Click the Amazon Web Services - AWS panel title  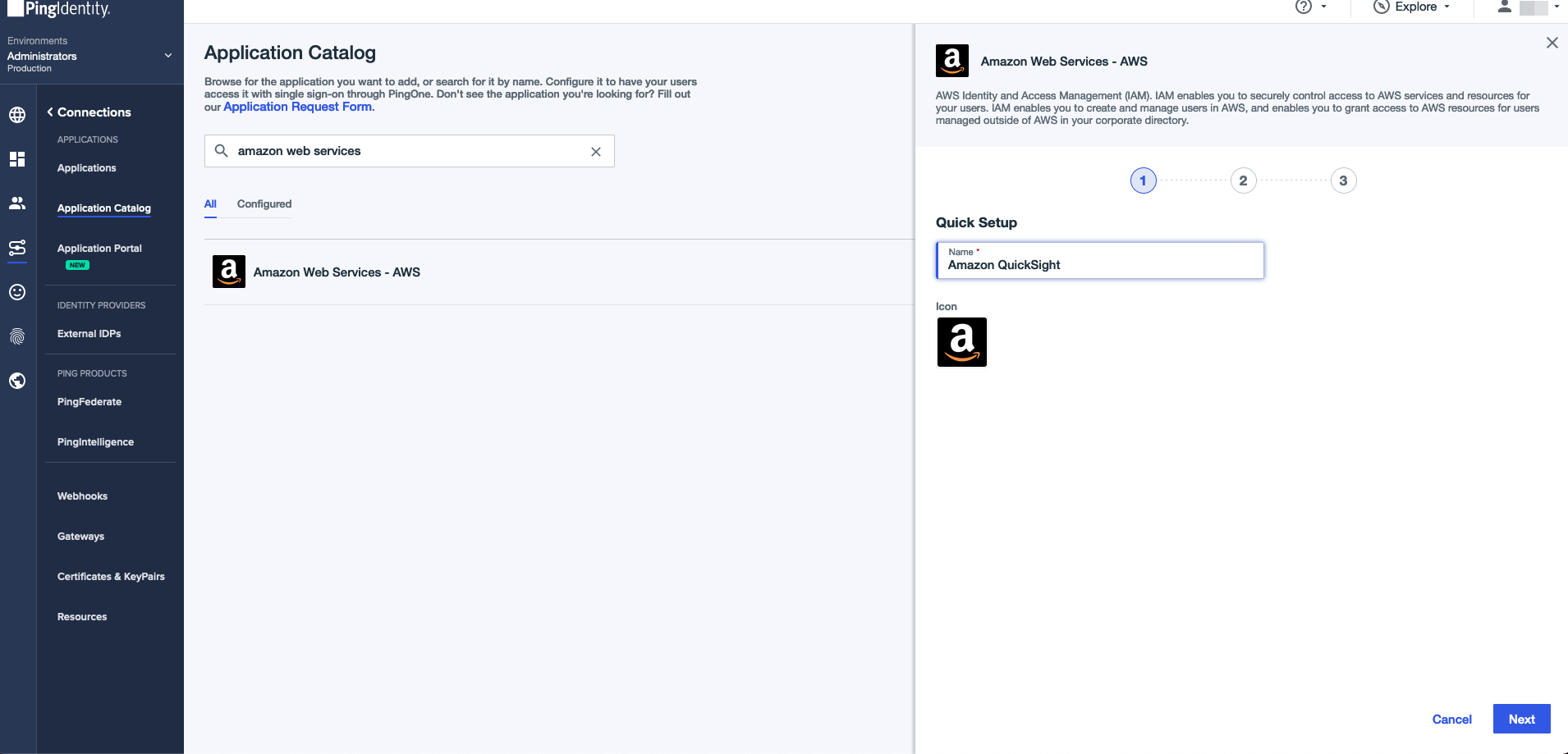tap(1064, 62)
